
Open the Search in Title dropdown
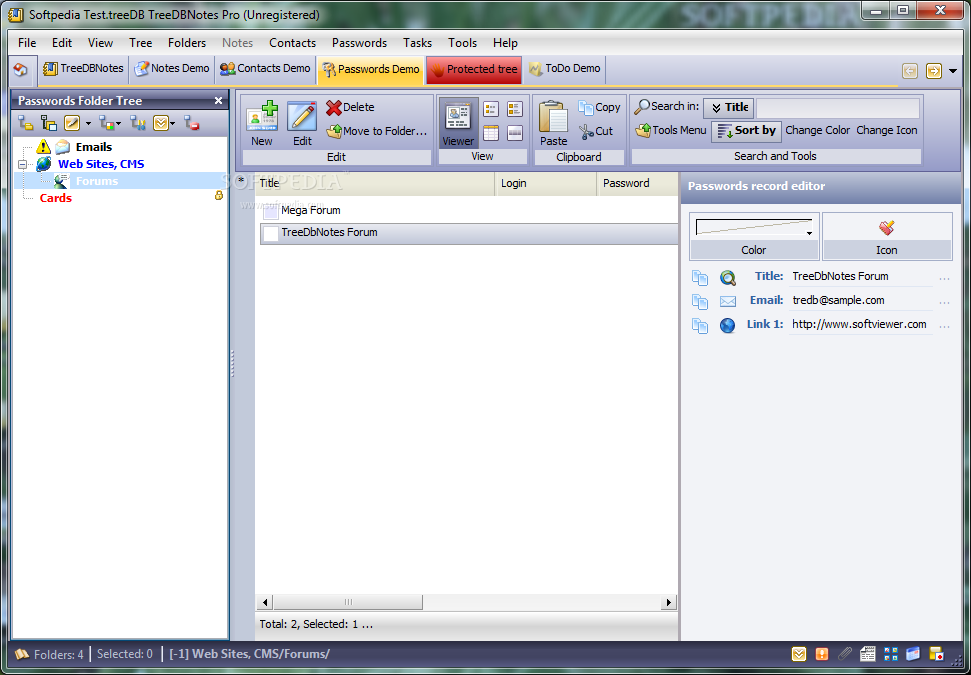click(x=729, y=108)
